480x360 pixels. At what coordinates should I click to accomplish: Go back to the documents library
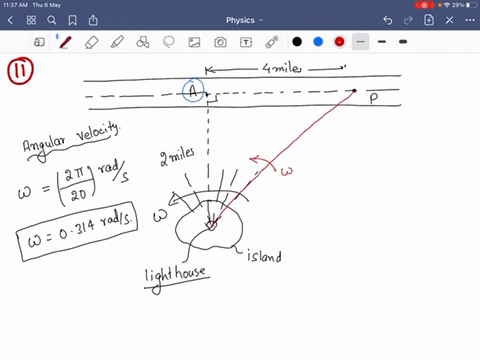coord(10,20)
